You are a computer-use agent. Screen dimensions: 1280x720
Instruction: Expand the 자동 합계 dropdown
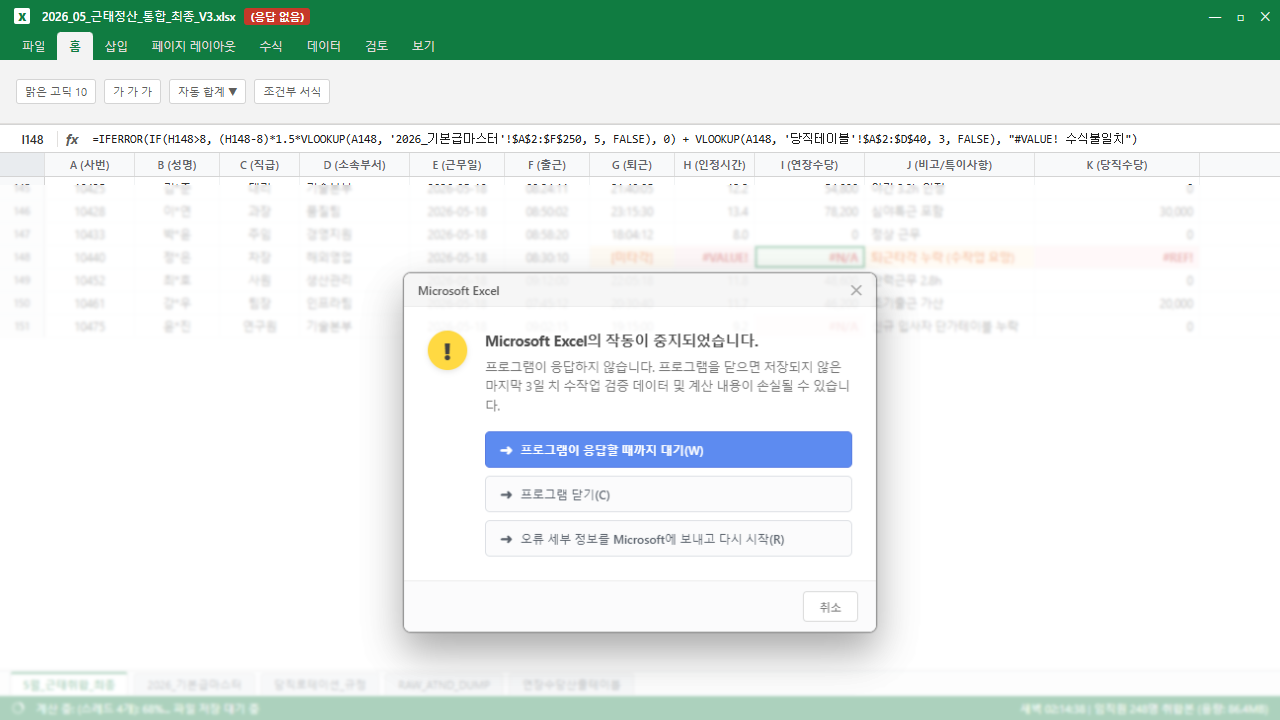[208, 91]
